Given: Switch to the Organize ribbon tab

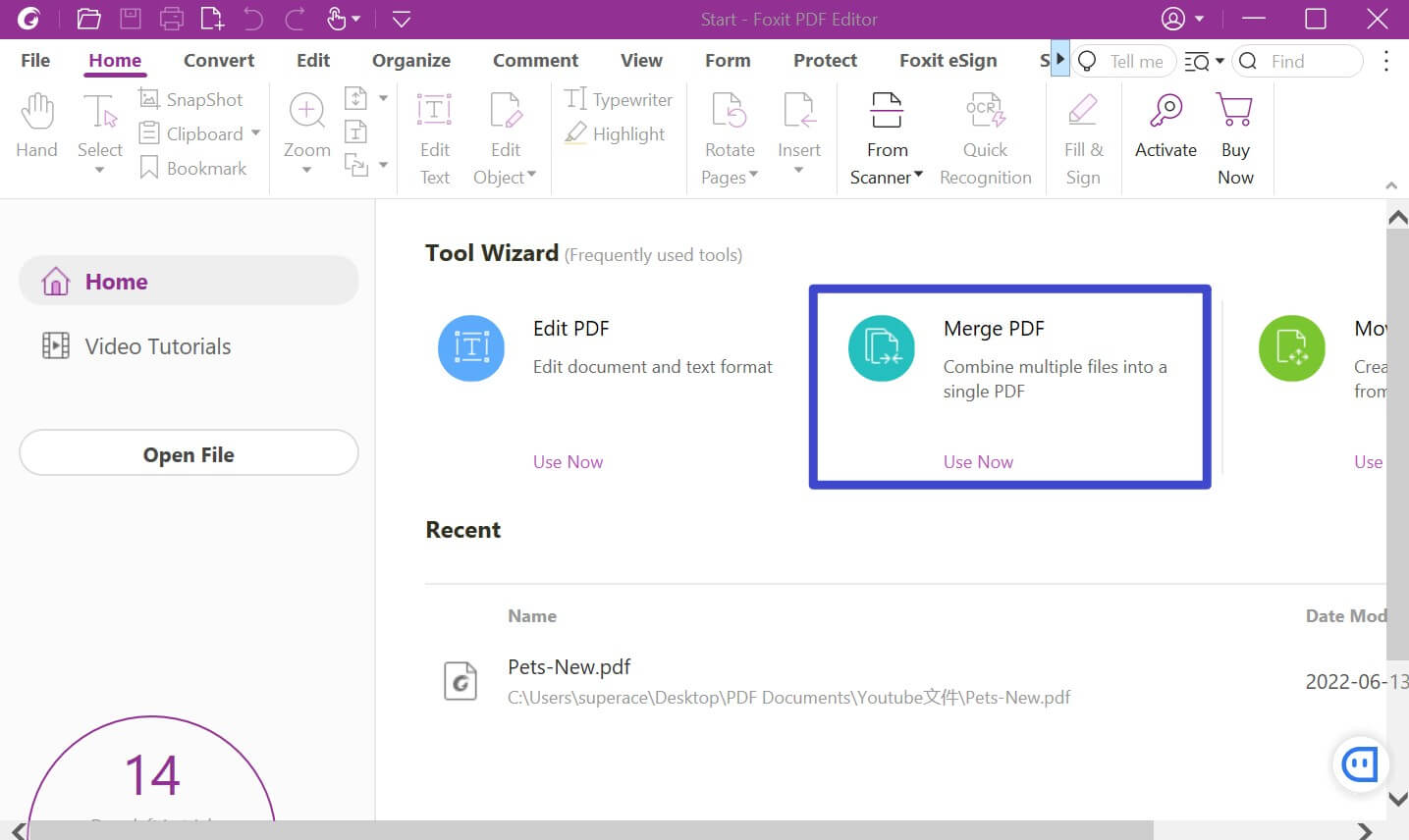Looking at the screenshot, I should 410,60.
